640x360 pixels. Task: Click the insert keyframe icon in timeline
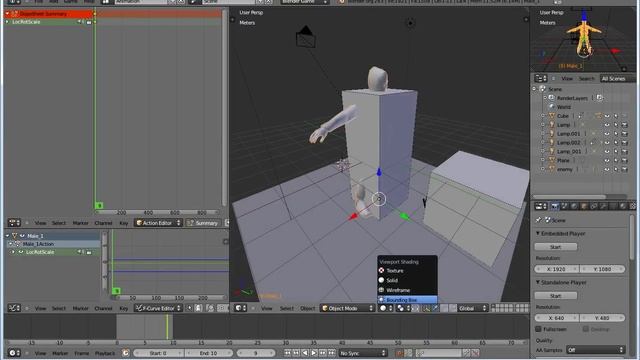click(467, 353)
